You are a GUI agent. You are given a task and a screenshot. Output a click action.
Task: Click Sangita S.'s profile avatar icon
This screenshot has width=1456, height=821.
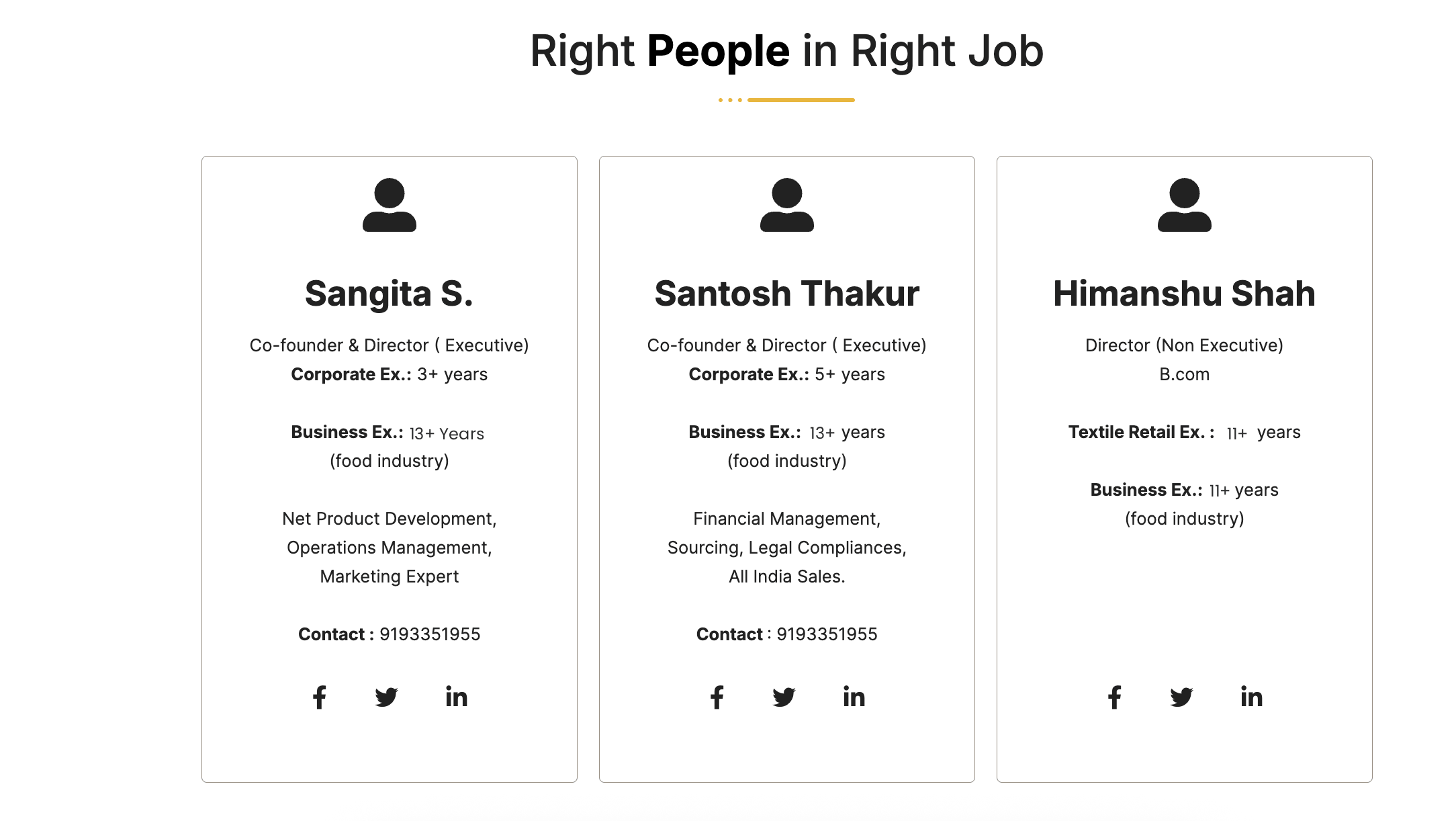(x=390, y=205)
